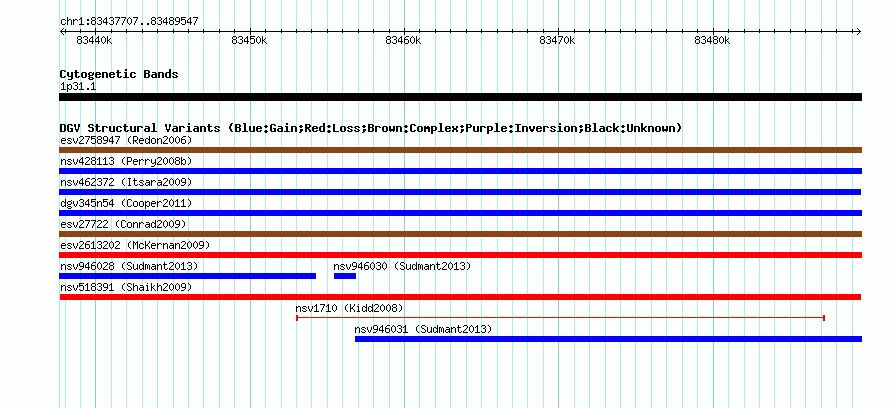
Task: Click the nsv518391 (Shaikh2009) label
Action: pyautogui.click(x=126, y=287)
